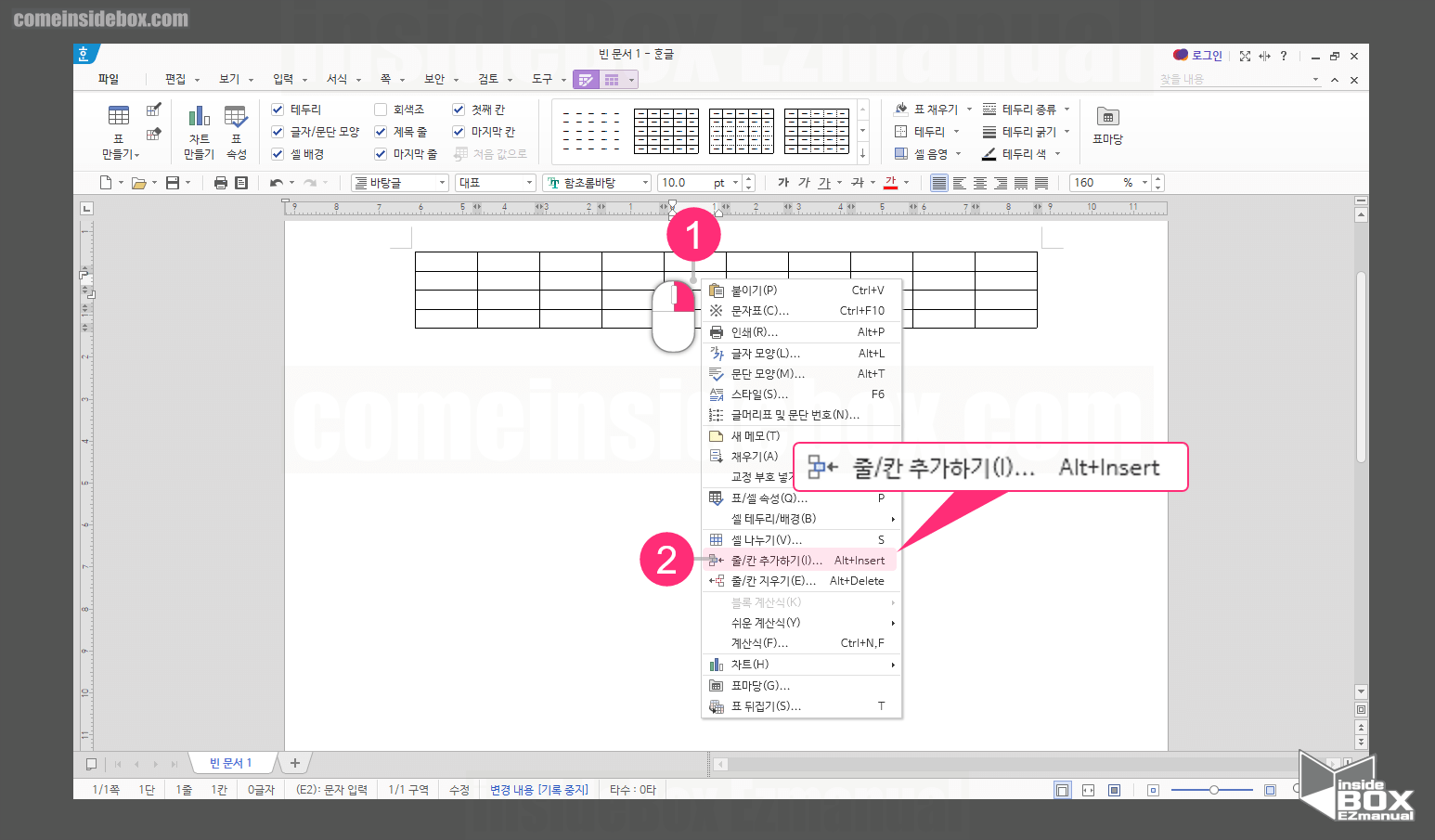Click the undo arrow icon
The image size is (1435, 840).
pos(276,183)
